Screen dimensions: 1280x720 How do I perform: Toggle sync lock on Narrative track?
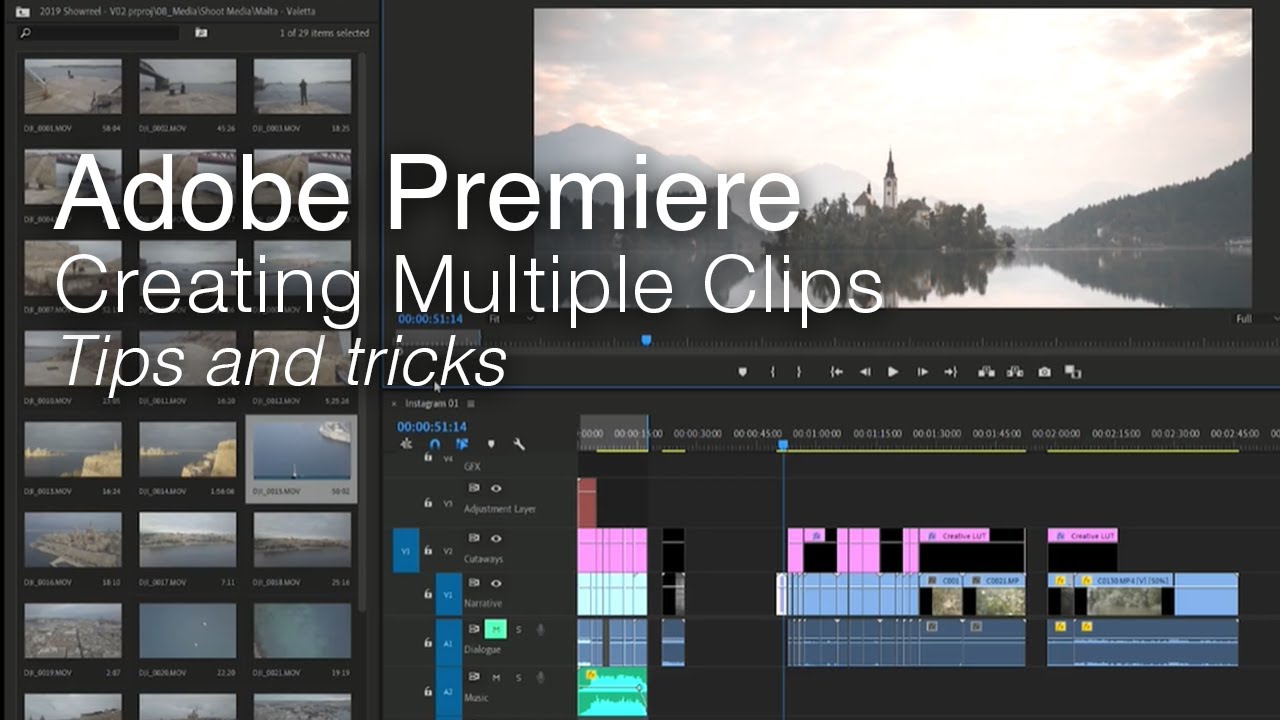click(x=474, y=583)
